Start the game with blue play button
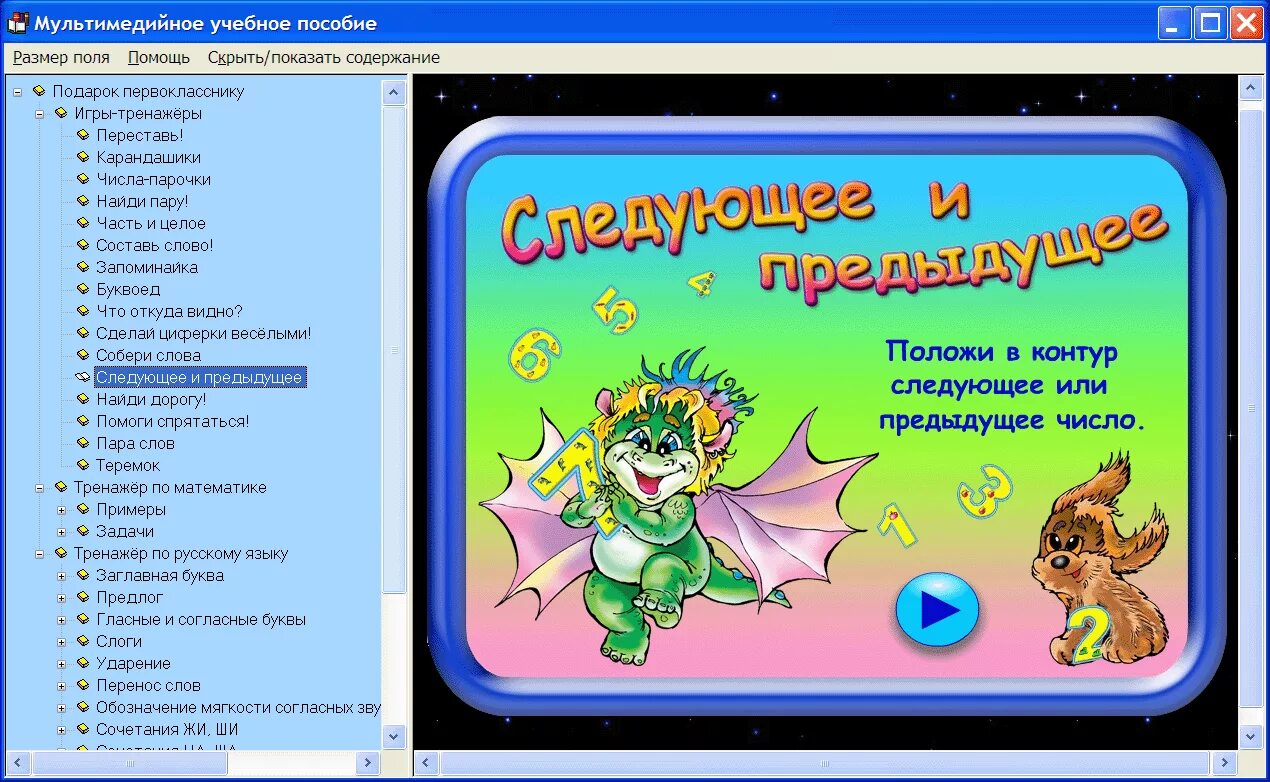Screen dimensions: 1270x782 click(937, 608)
